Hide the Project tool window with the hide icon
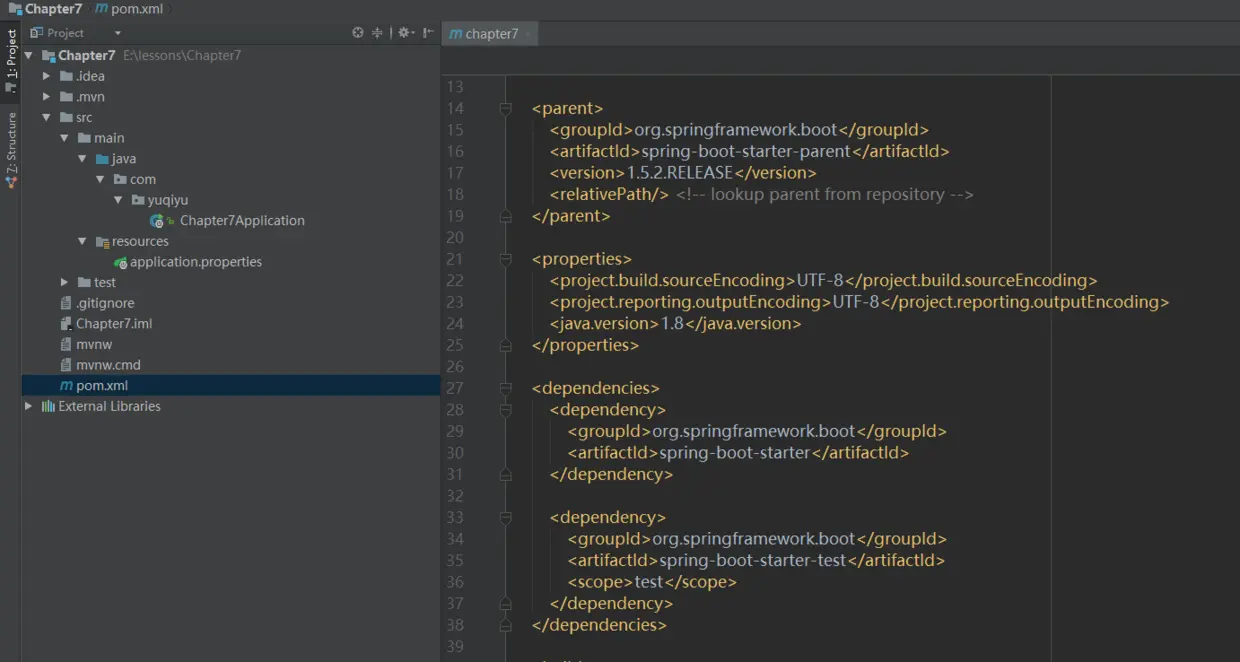Screen dimensions: 1240x662 pos(427,33)
